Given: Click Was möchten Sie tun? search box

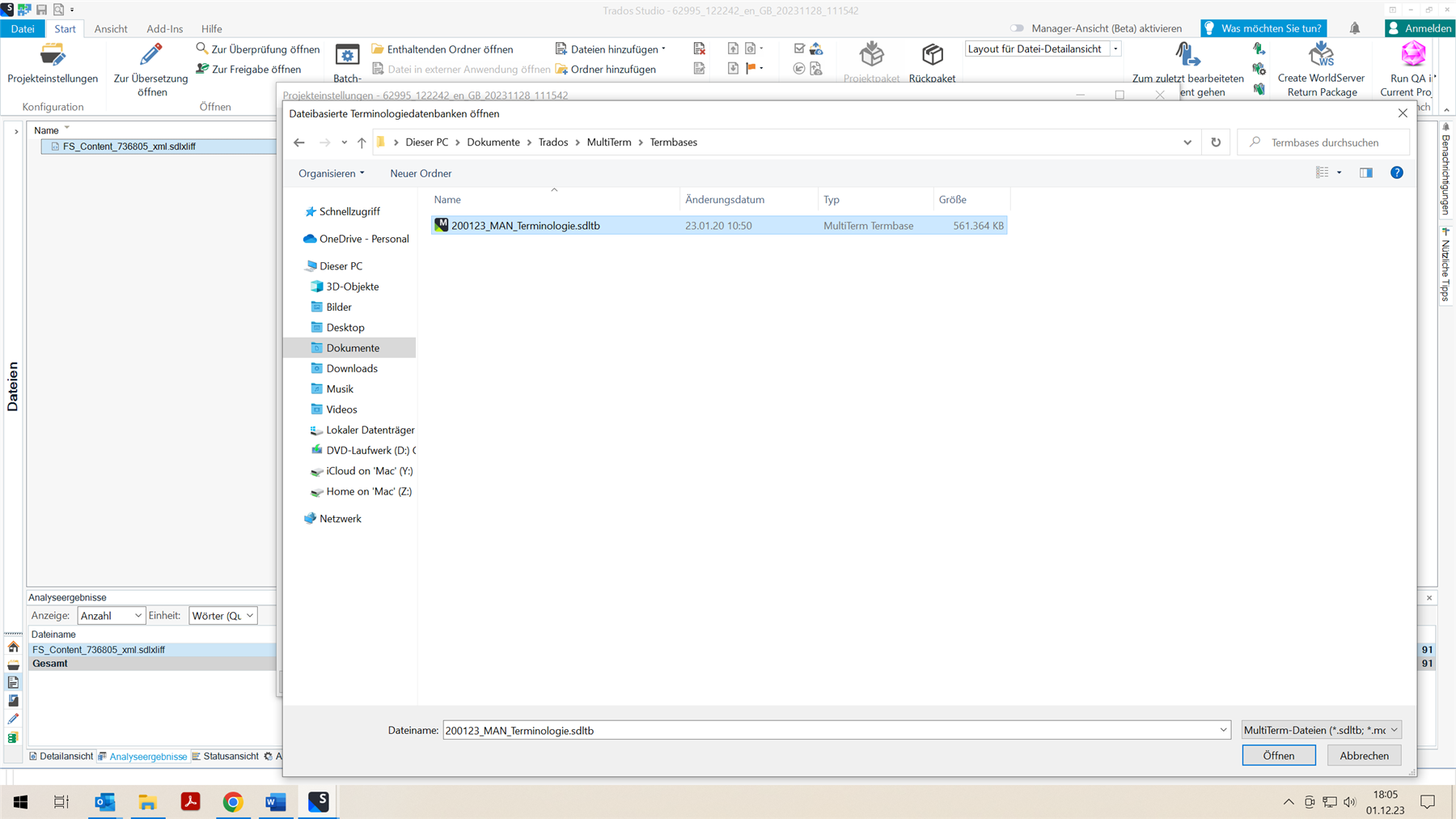Looking at the screenshot, I should 1264,28.
